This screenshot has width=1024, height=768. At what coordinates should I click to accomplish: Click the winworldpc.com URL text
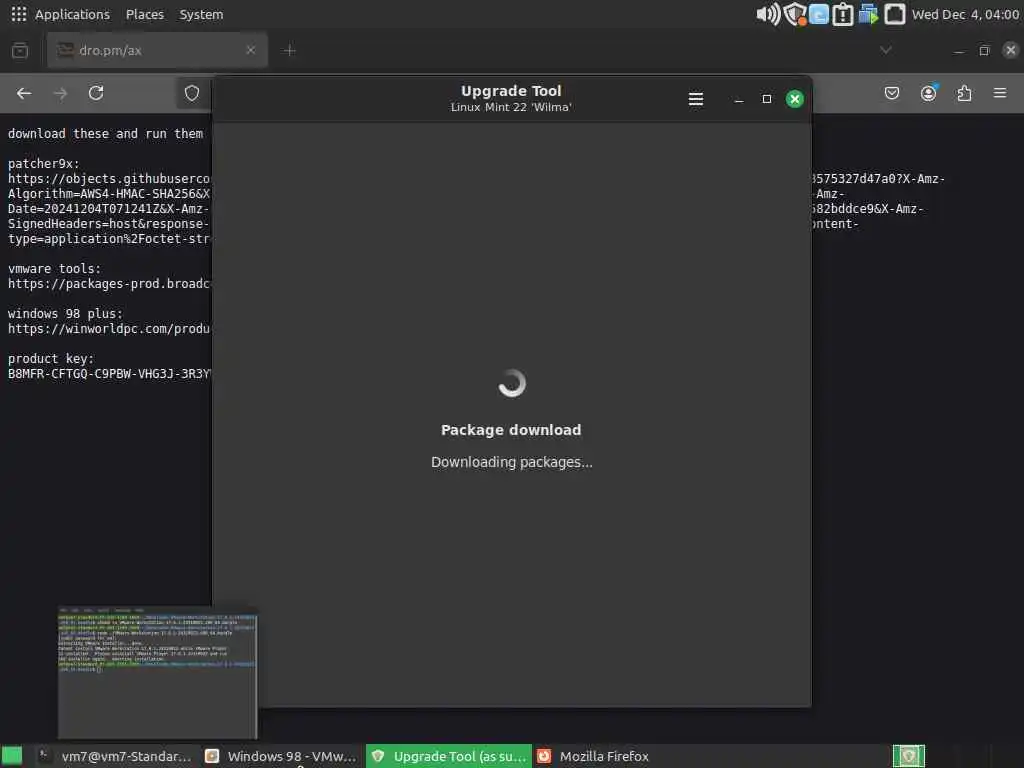[109, 329]
